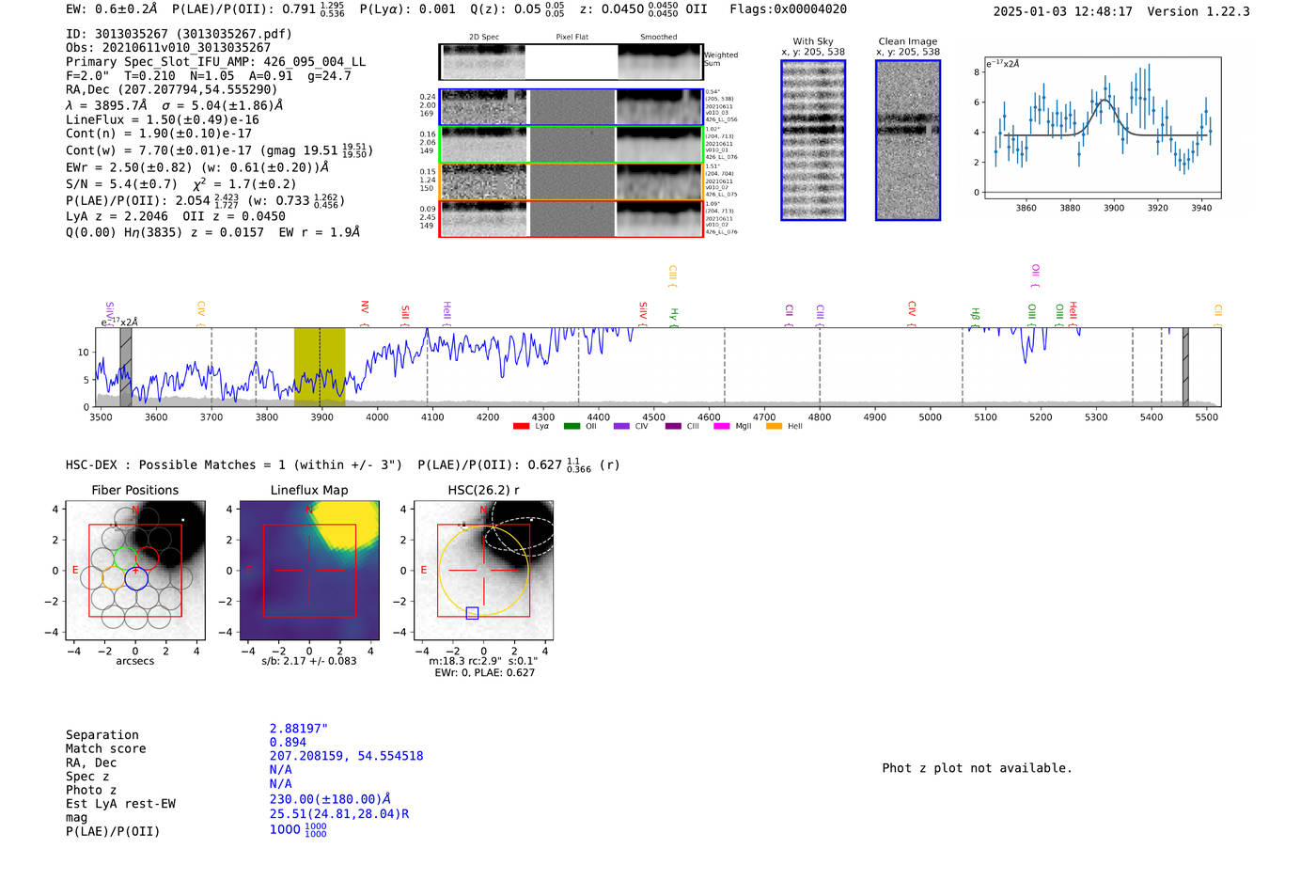Click the Cont(n) = 1.90(±0.10)e-17 text
Viewport: 1316px width, 896px height.
(159, 134)
